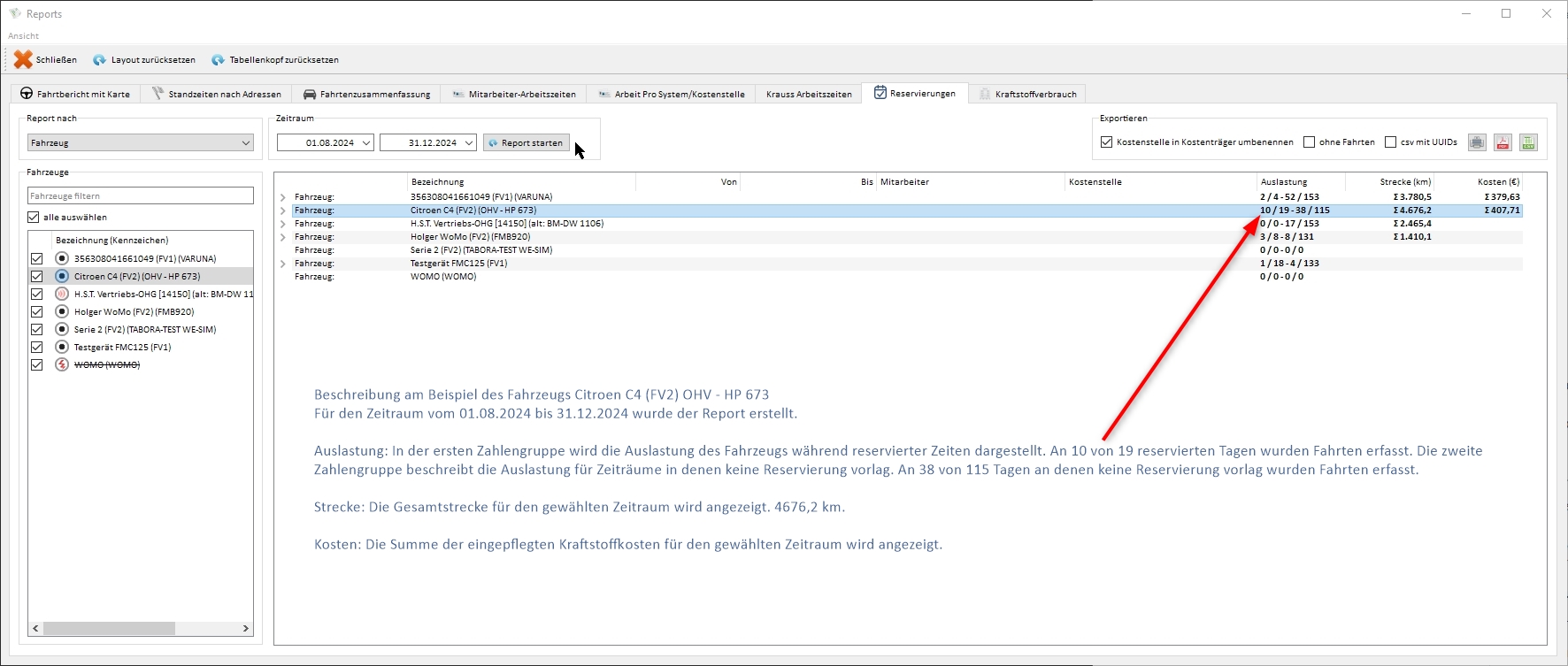Click the Fahrzeuge filtern input field
The width and height of the screenshot is (1568, 666).
[141, 195]
